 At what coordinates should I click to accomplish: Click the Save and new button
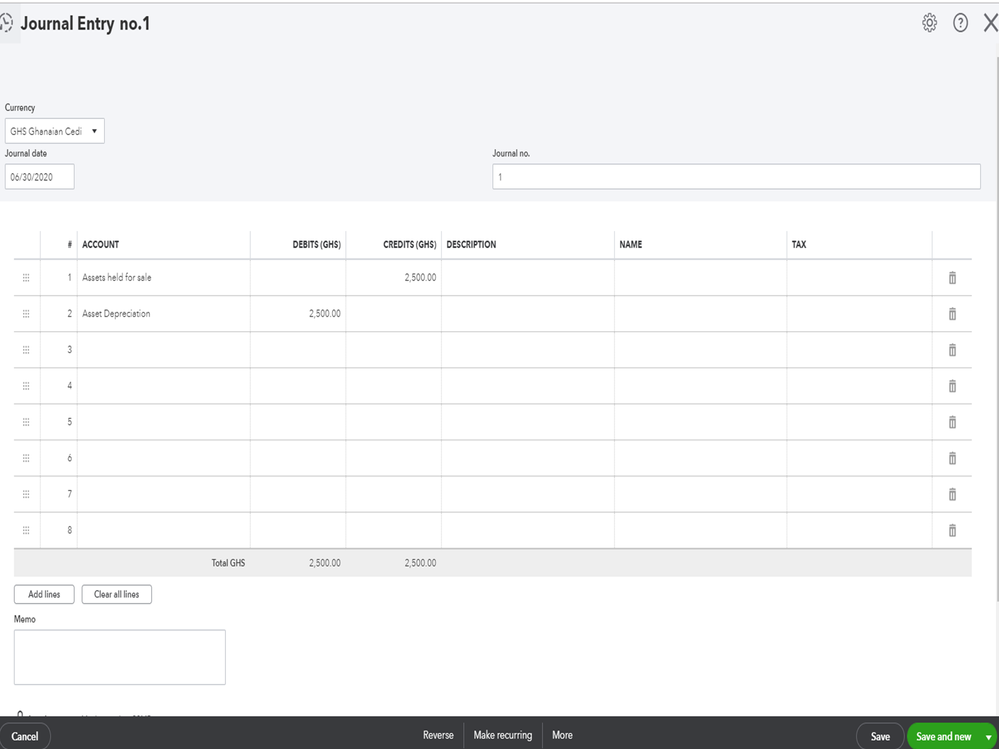pyautogui.click(x=944, y=736)
